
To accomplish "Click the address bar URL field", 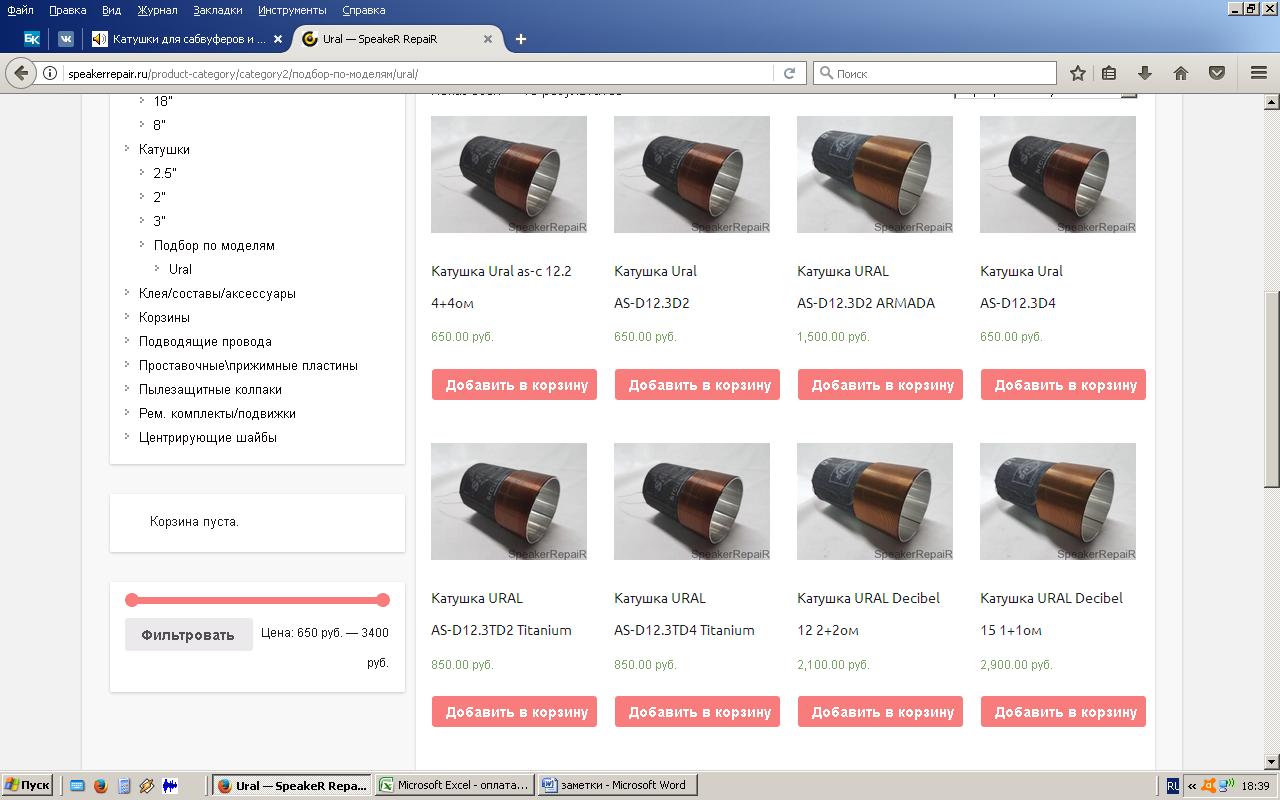I will [x=418, y=73].
